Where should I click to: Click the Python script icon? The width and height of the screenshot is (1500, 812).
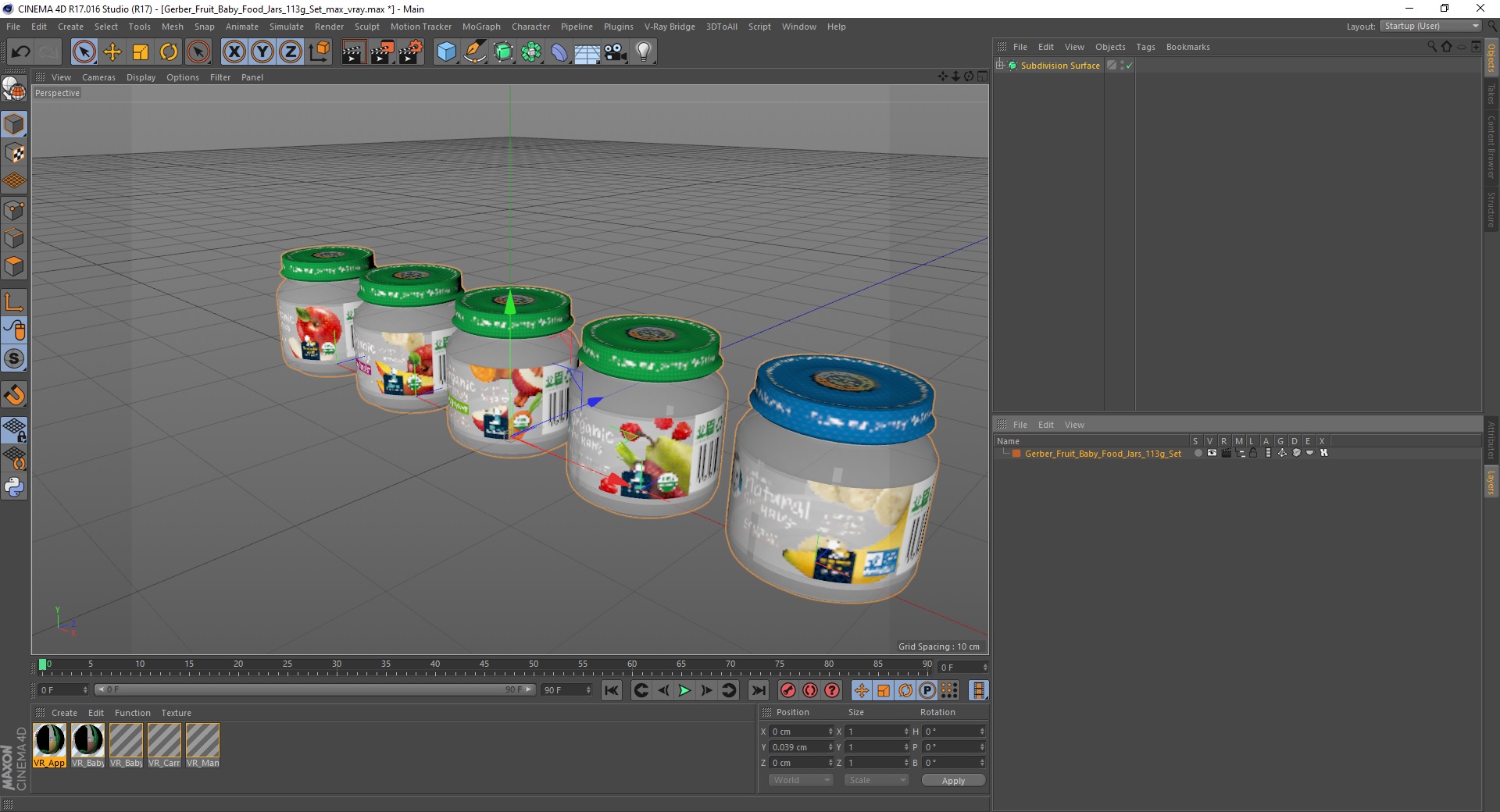14,487
